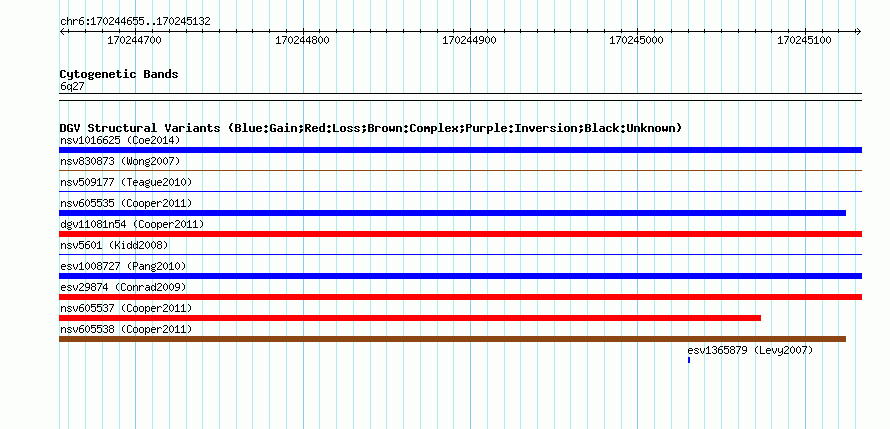890x429 pixels.
Task: Select the red nsv605537 loss bar
Action: (410, 318)
